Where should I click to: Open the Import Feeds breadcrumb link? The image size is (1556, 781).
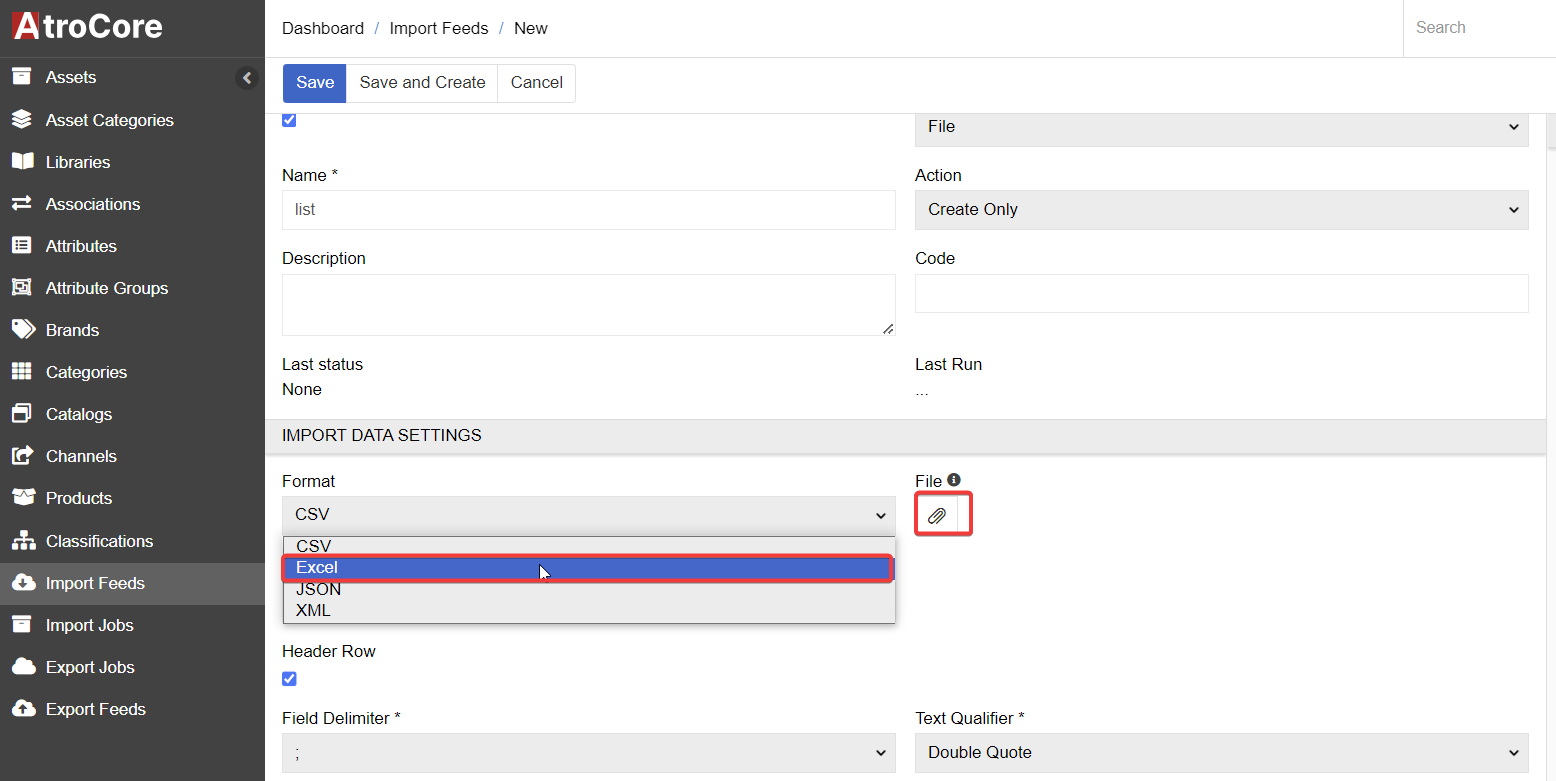pyautogui.click(x=438, y=28)
